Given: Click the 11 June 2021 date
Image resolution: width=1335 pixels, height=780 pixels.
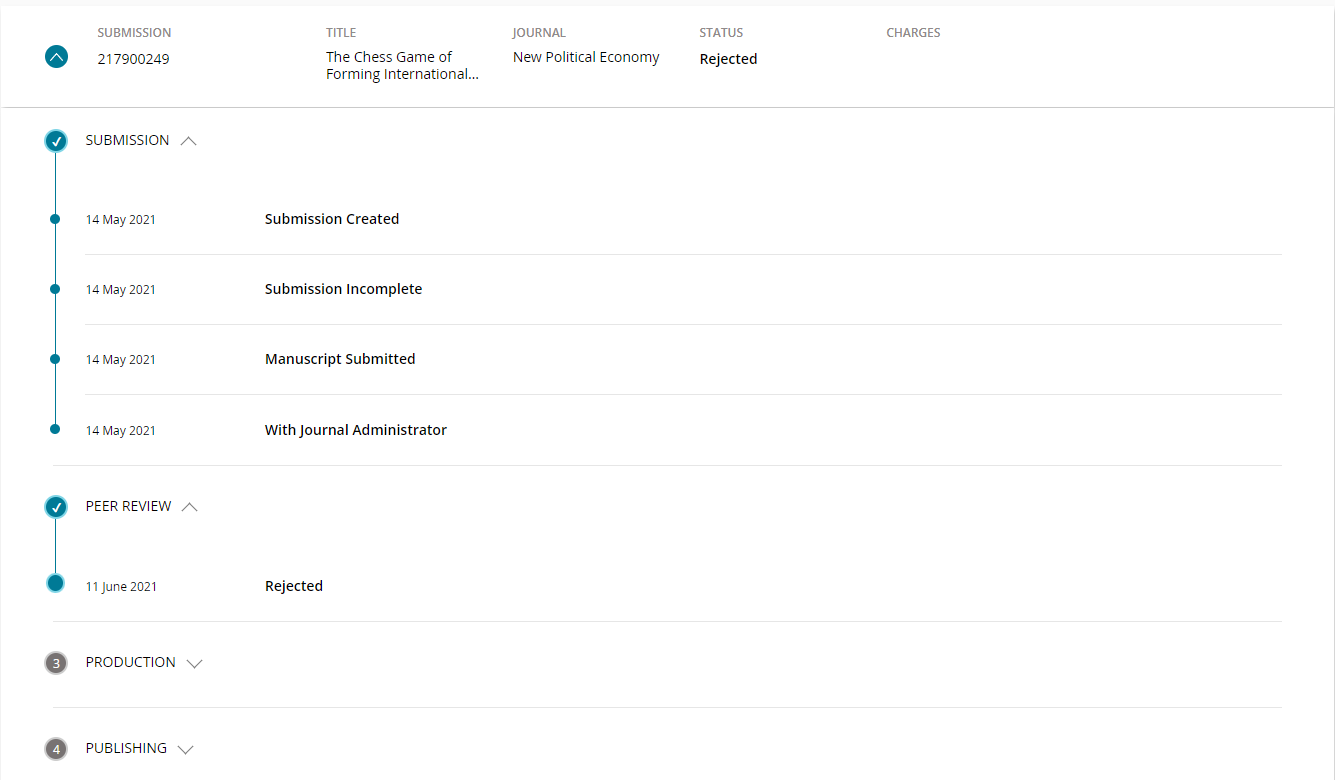Looking at the screenshot, I should pyautogui.click(x=121, y=587).
